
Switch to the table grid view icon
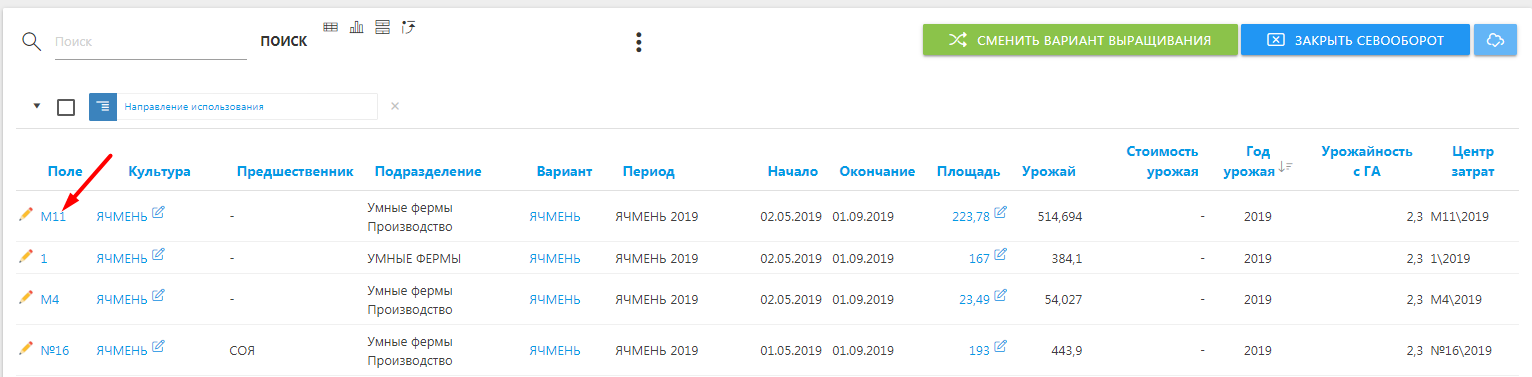coord(331,26)
